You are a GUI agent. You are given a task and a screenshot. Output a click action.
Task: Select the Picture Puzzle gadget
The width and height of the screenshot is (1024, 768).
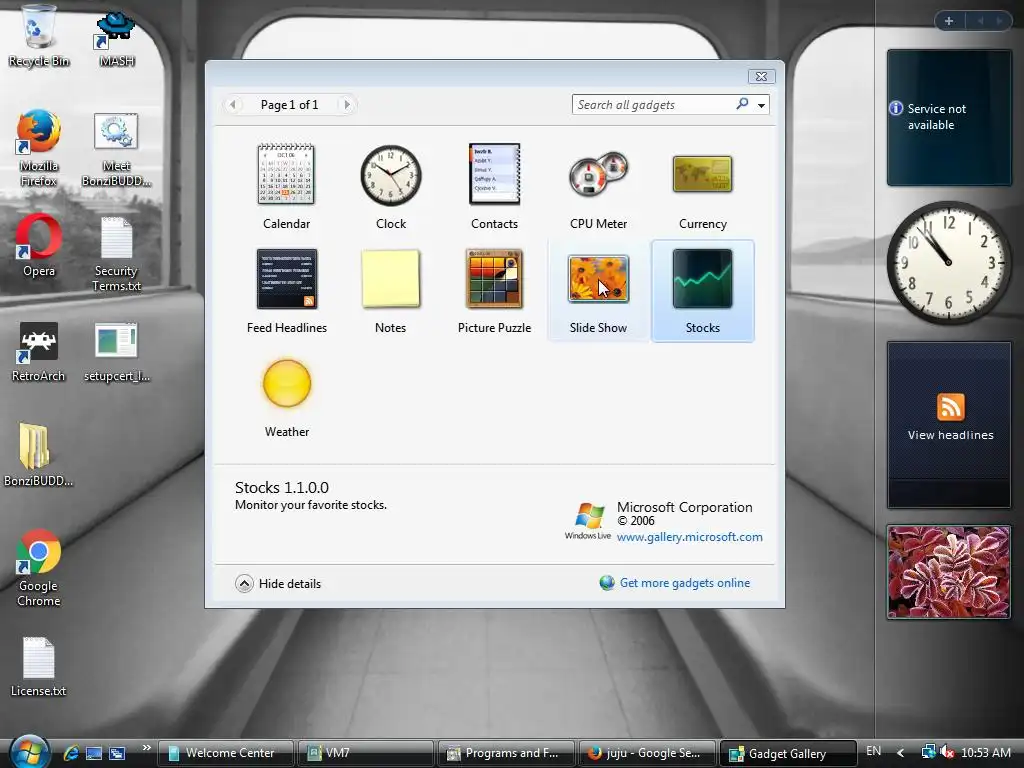(494, 279)
